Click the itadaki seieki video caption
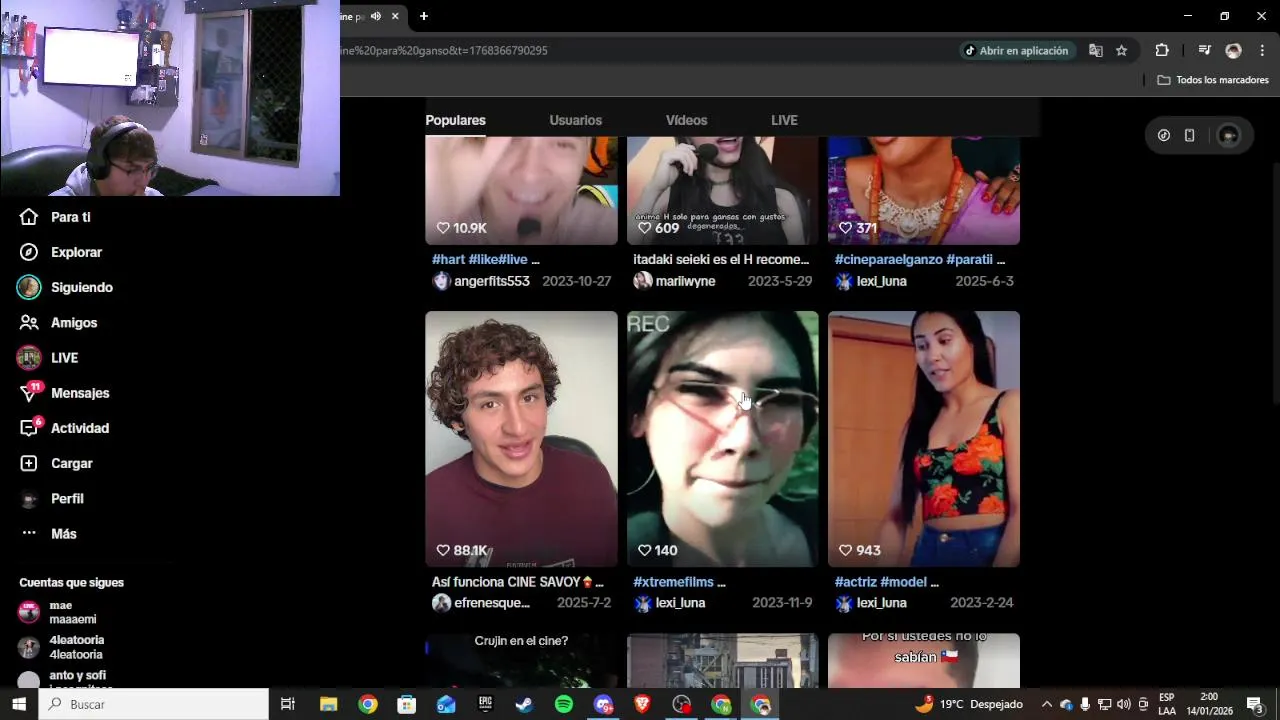Image resolution: width=1280 pixels, height=720 pixels. tap(721, 259)
